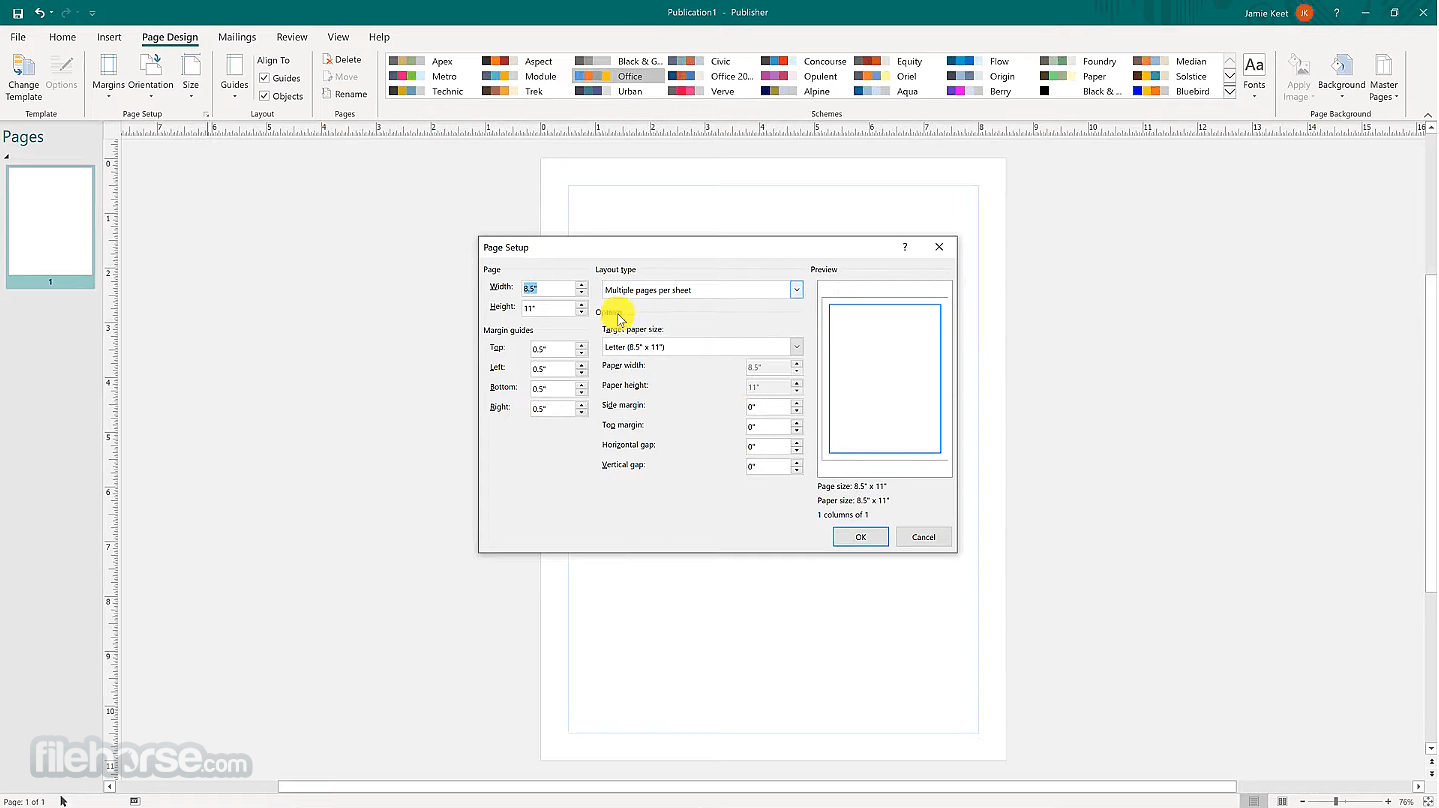This screenshot has width=1439, height=808.
Task: Open the Guides gallery
Action: (x=234, y=78)
